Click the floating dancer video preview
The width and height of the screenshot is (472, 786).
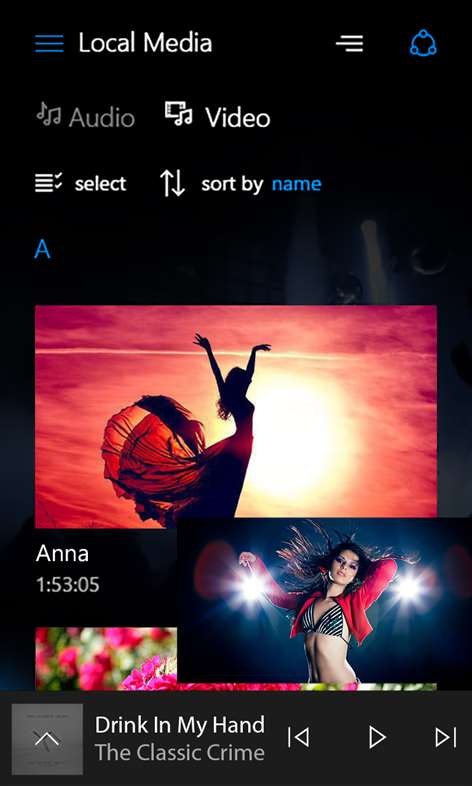324,600
